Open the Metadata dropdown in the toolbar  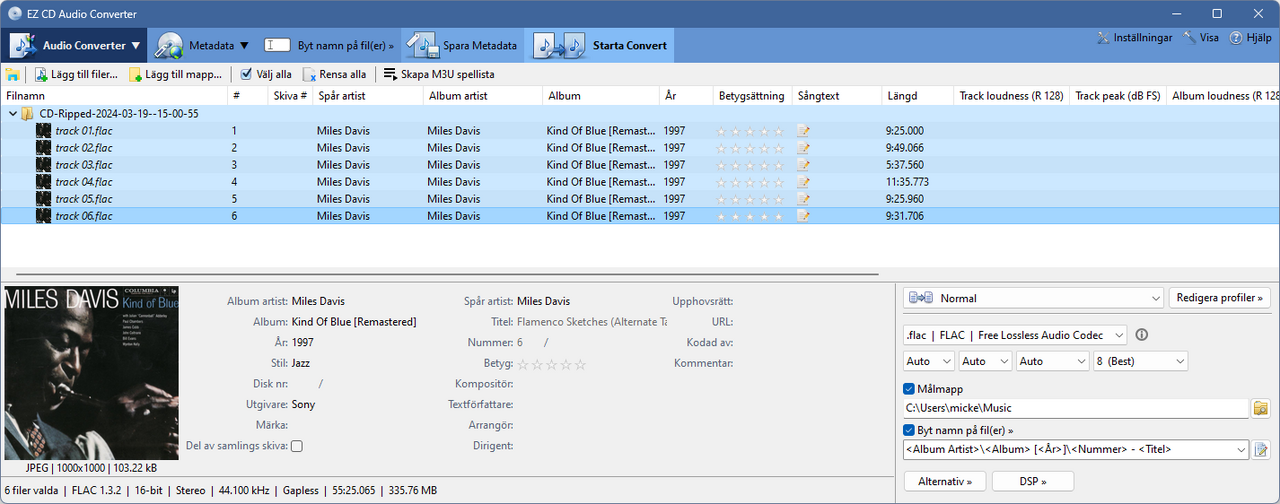pos(203,45)
